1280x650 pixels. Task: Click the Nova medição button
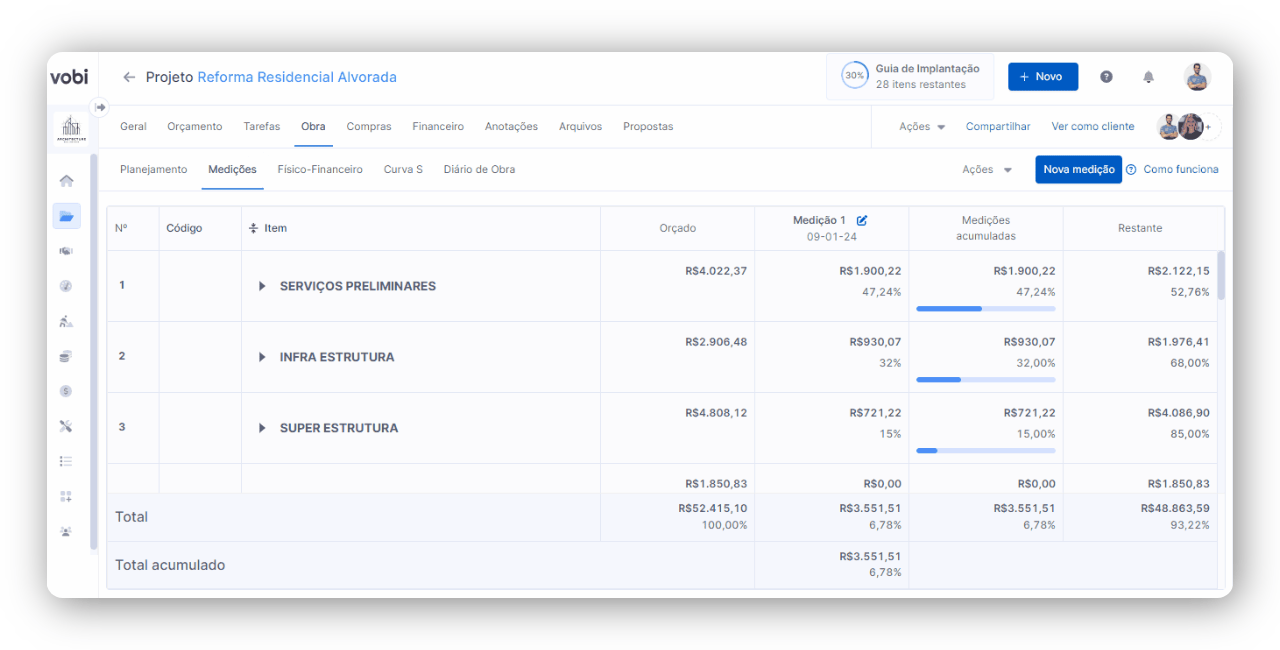point(1078,170)
